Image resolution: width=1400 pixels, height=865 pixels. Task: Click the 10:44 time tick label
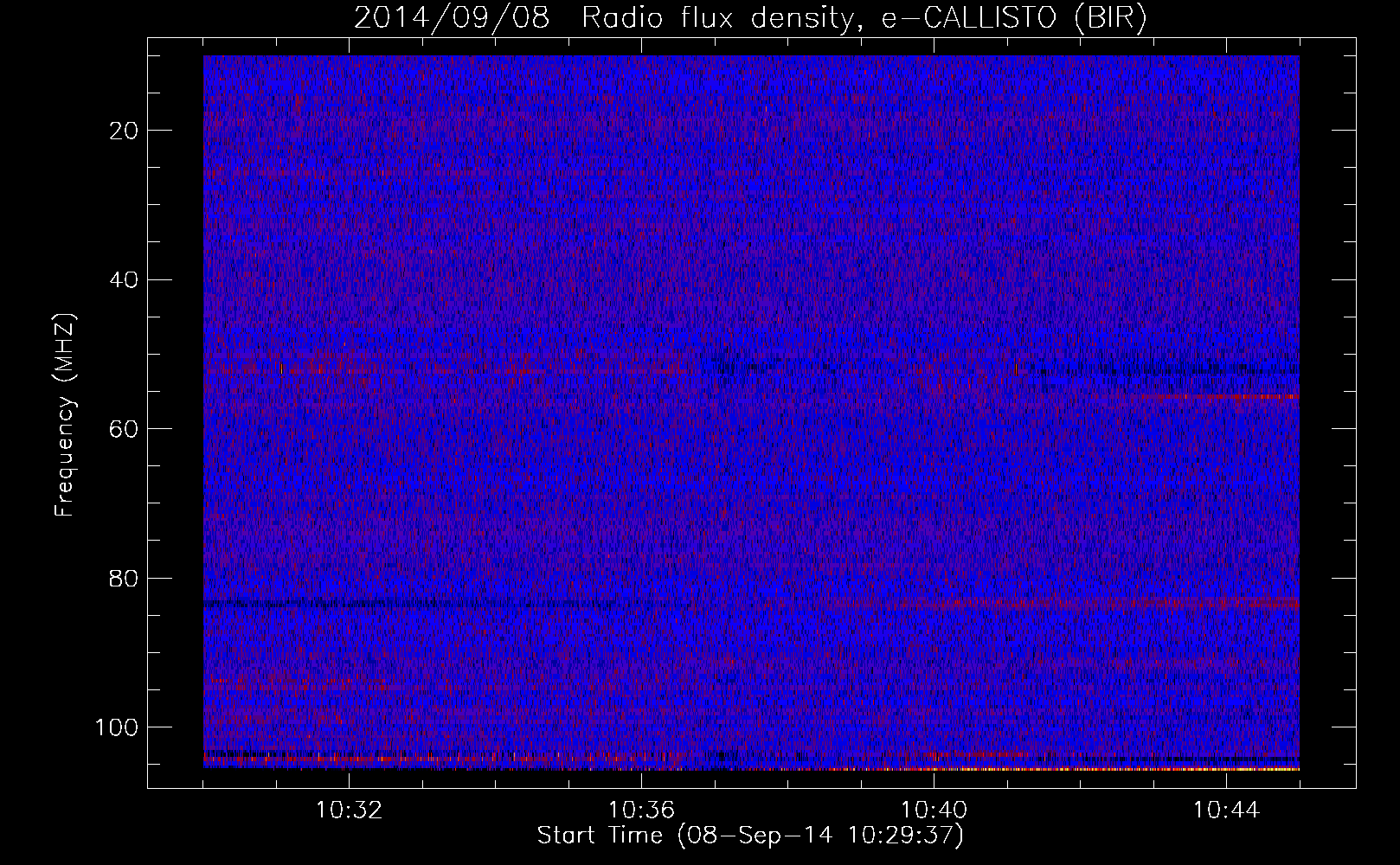[x=1226, y=811]
